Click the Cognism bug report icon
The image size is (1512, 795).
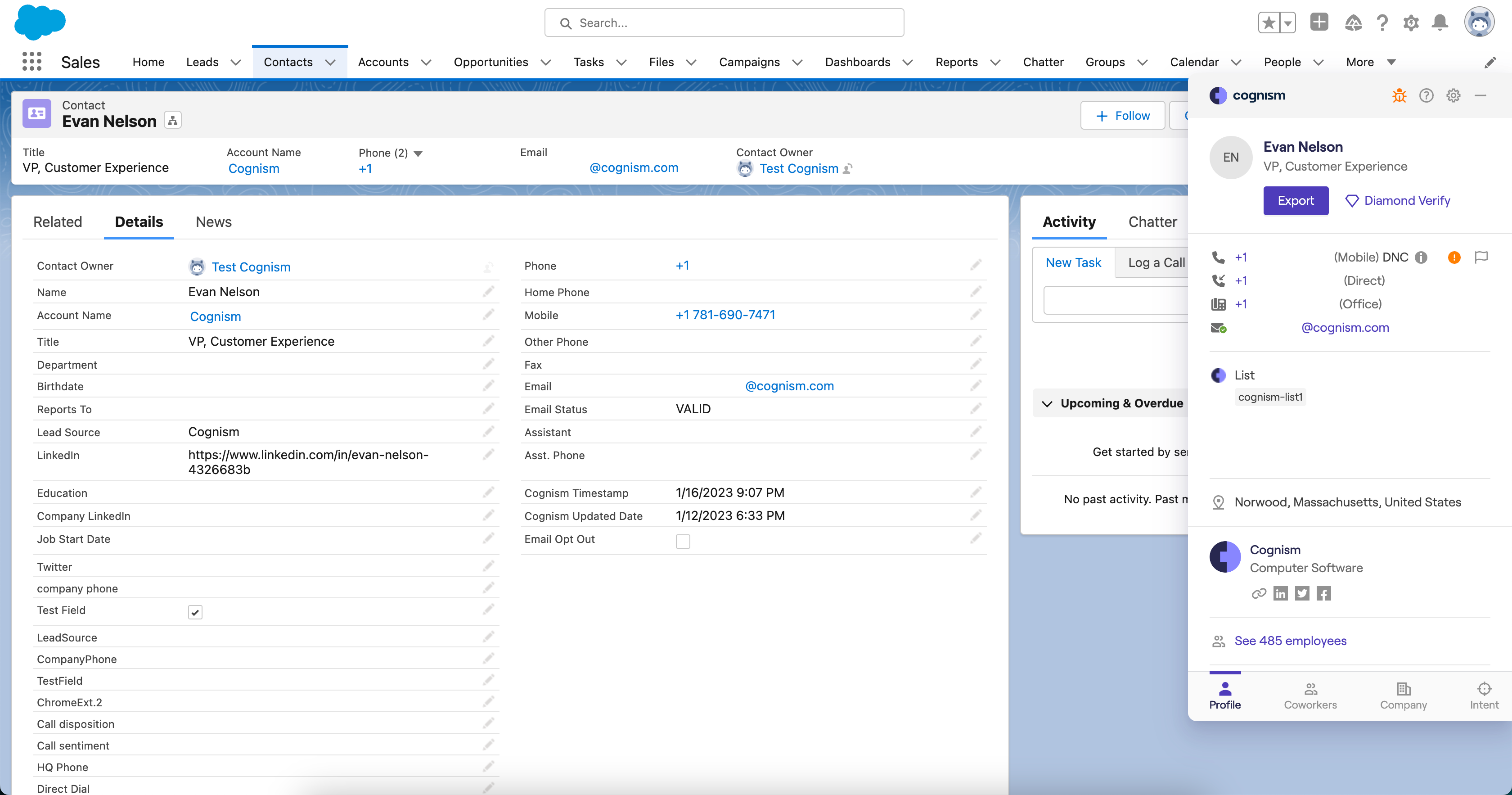[x=1399, y=95]
